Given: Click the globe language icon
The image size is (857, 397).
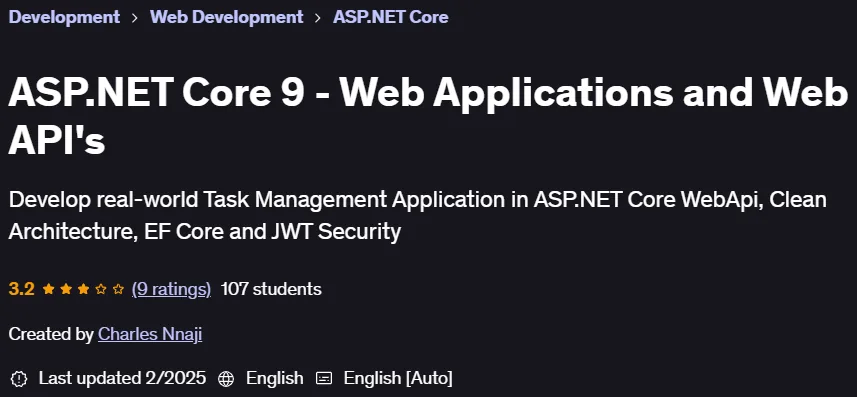Looking at the screenshot, I should 226,378.
